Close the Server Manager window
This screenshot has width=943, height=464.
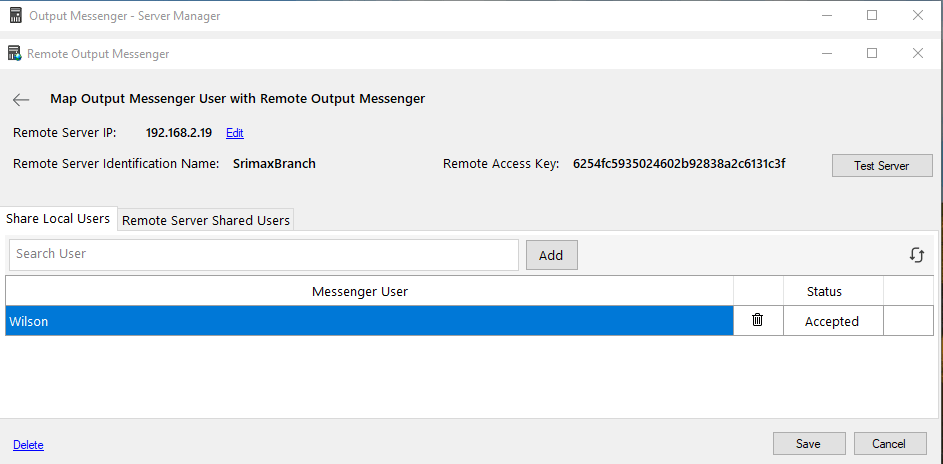[918, 16]
